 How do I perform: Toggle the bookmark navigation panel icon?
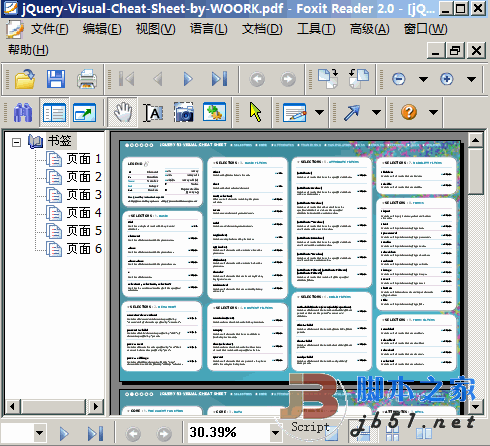point(54,112)
